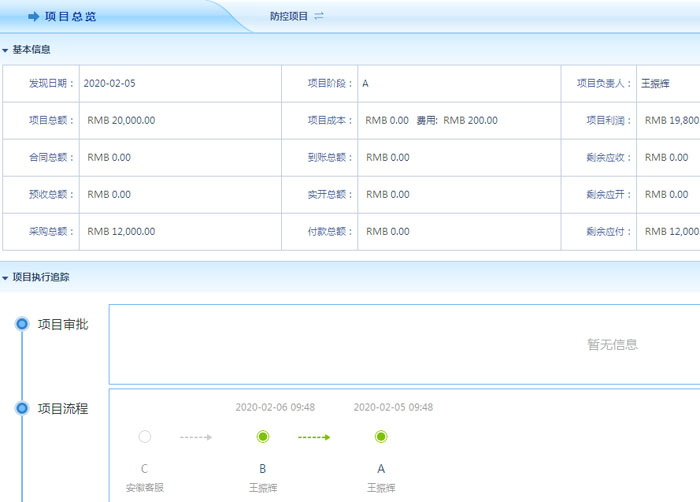Click the 采购总额 value RMB 12,000.00
Screen dimensions: 700x502
pos(121,232)
